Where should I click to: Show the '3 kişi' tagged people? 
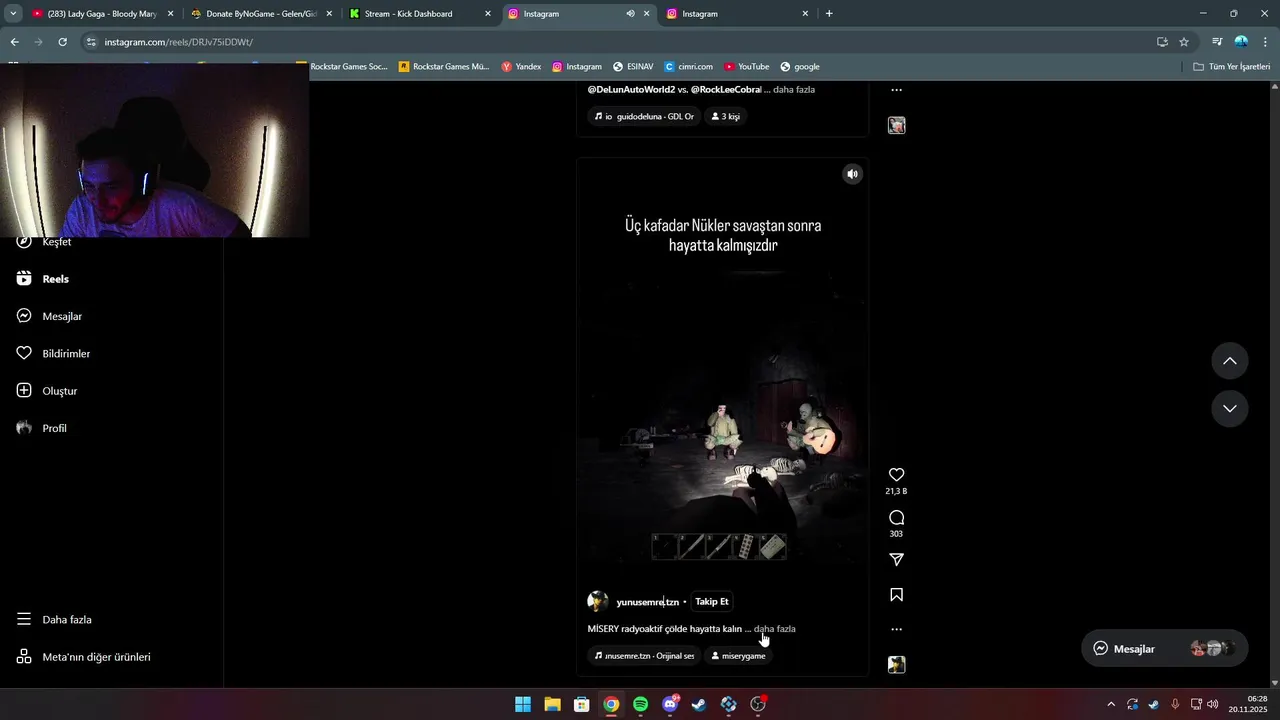click(726, 116)
